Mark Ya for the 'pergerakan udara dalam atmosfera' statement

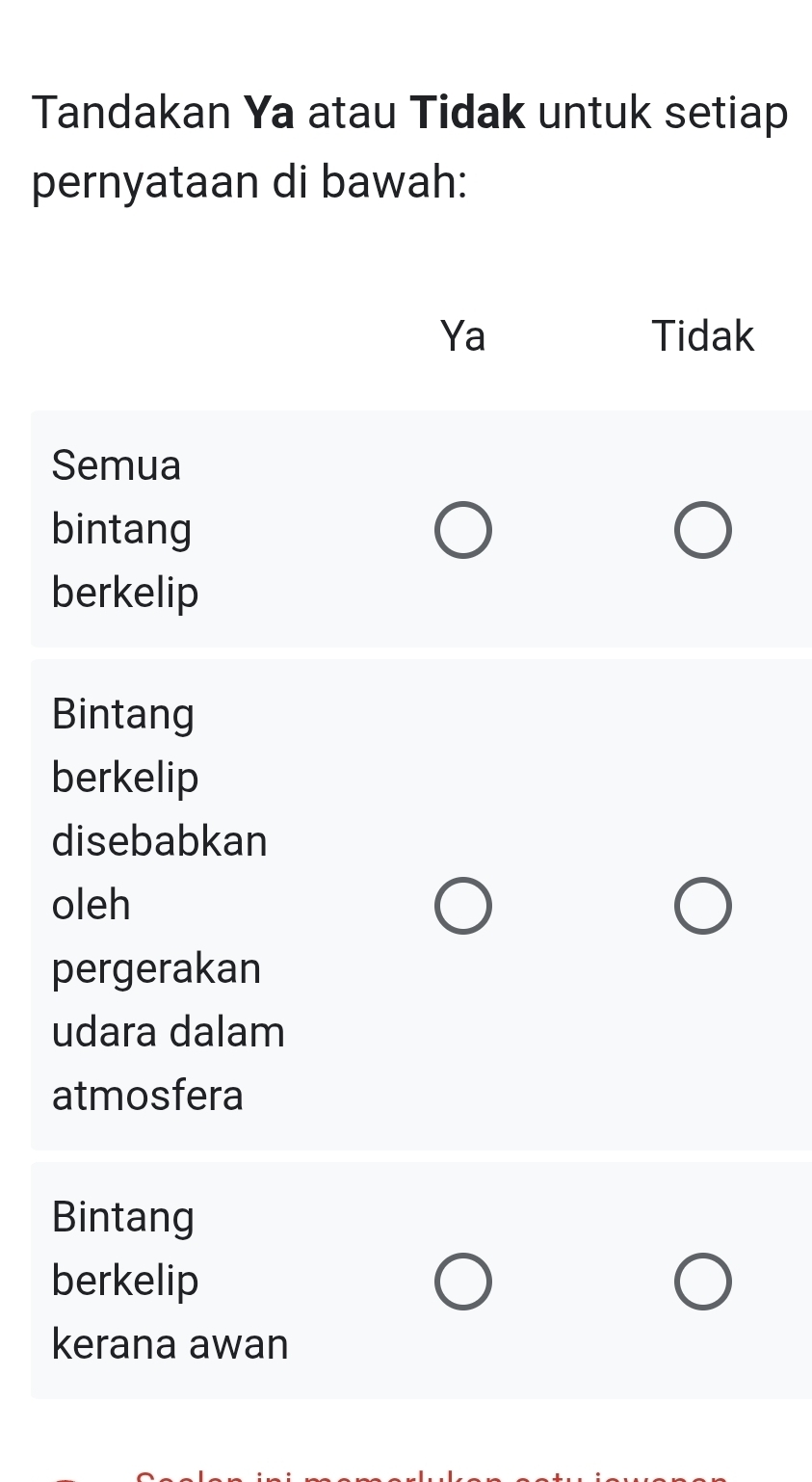[x=462, y=906]
